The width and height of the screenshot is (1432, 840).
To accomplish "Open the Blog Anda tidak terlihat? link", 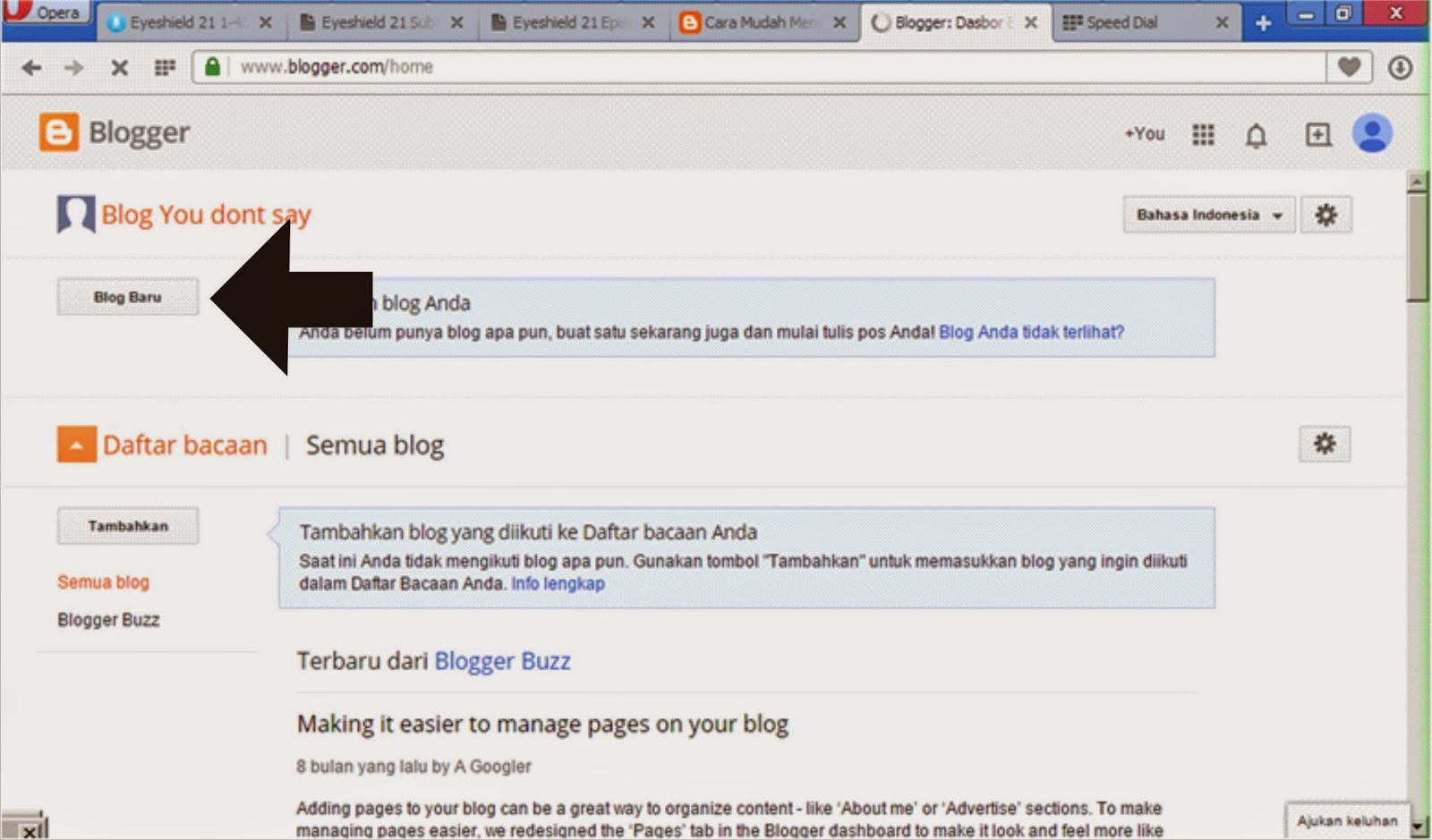I will (x=1031, y=332).
